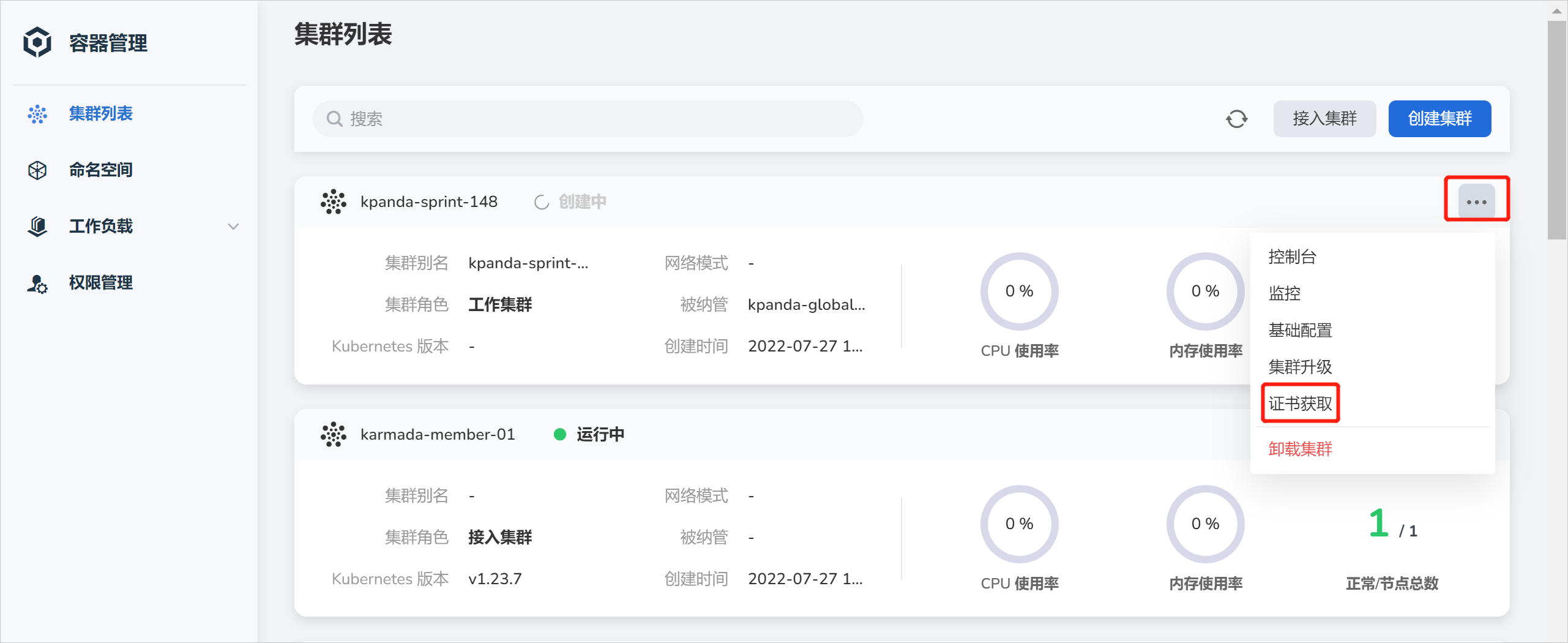Click the karmada-member-01 cluster icon
The height and width of the screenshot is (643, 1568).
[334, 434]
